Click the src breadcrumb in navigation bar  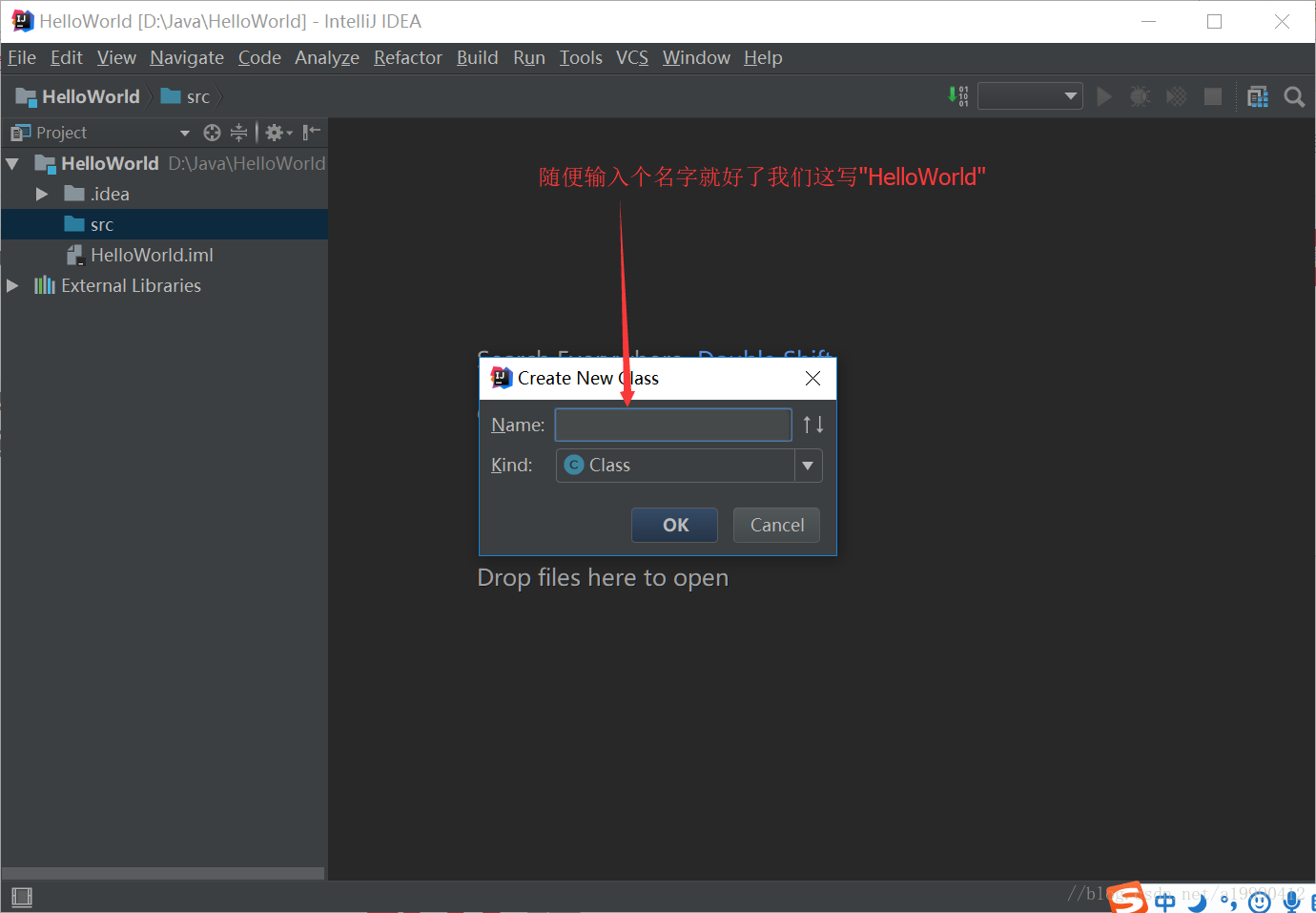tap(186, 96)
